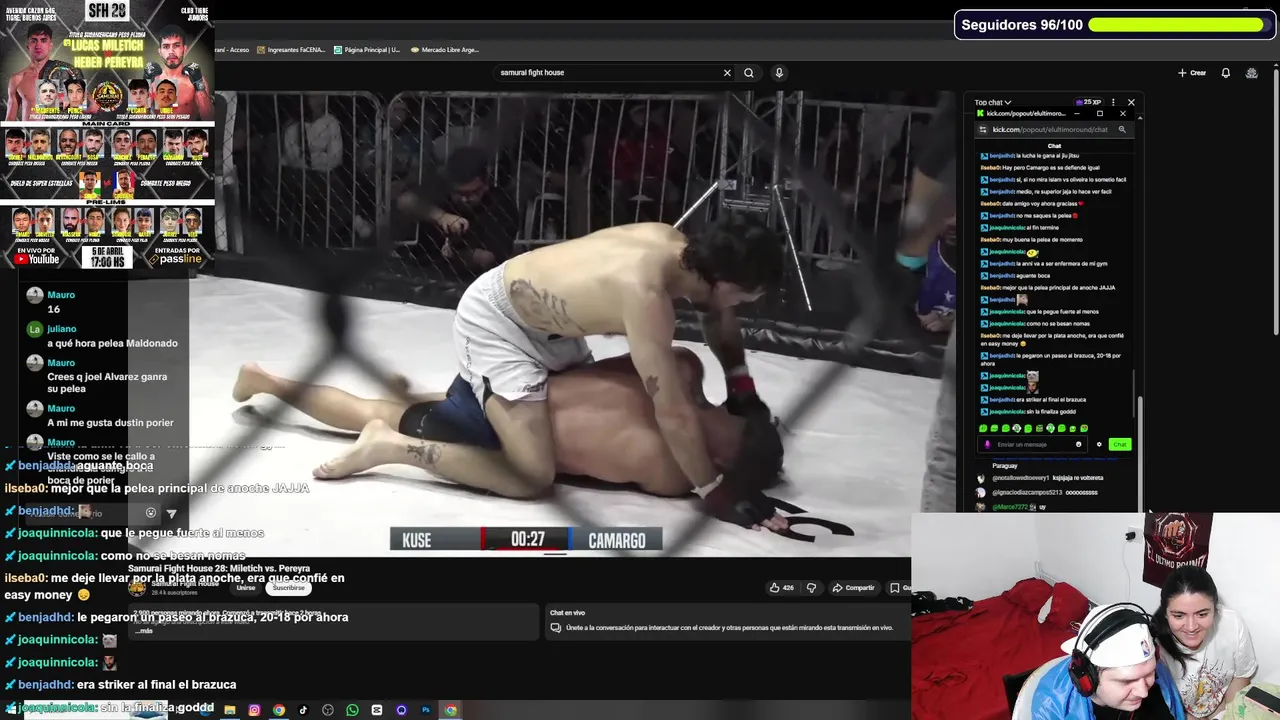Open the Mercado Libre bookmark
Screen dimensions: 1280x720
[x=444, y=50]
